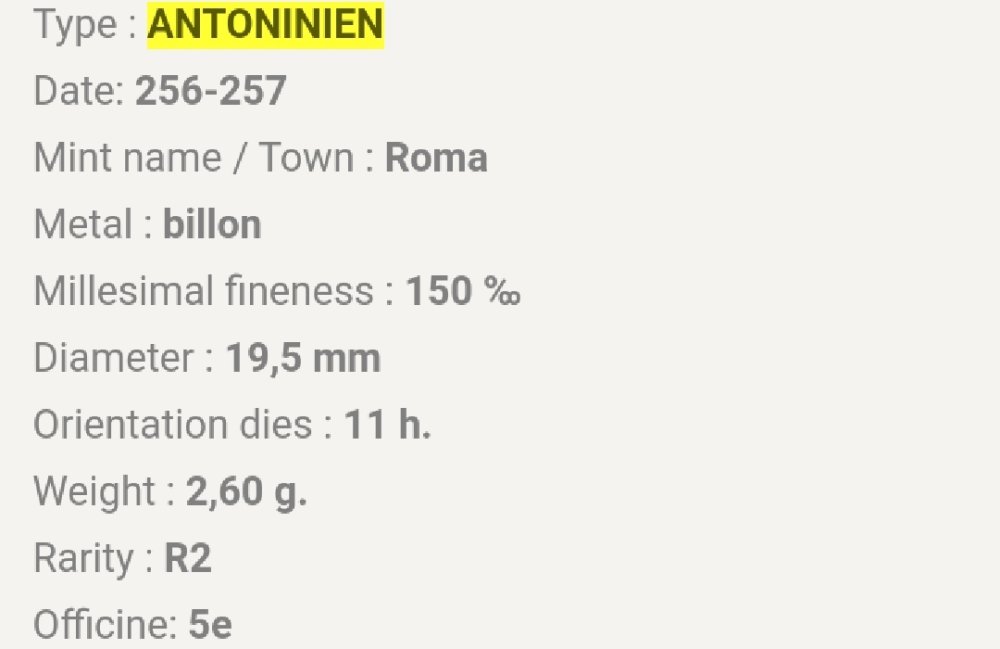Screen dimensions: 1000x649
Task: Click the highlighted ANTONINIEN type value
Action: pyautogui.click(x=265, y=26)
